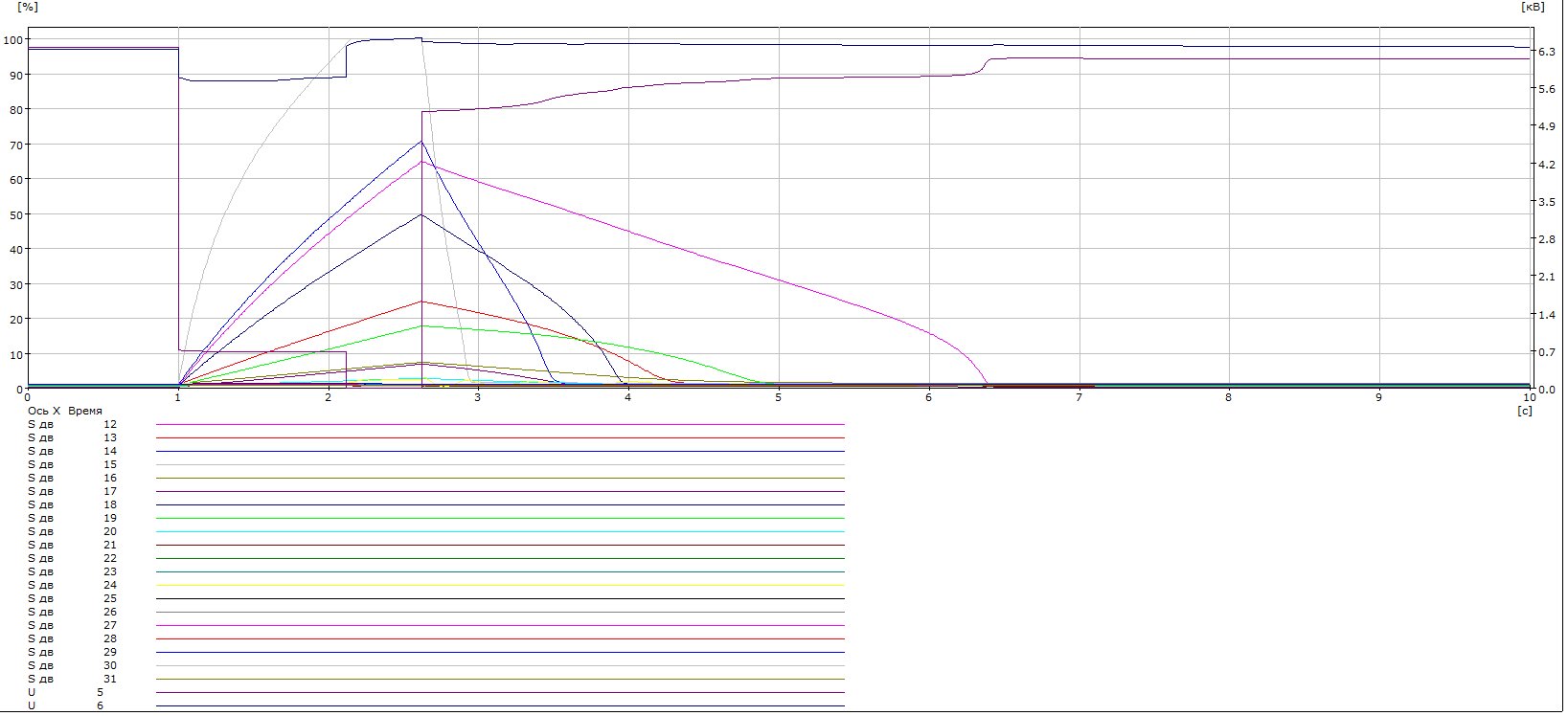The height and width of the screenshot is (716, 1568).
Task: Click the 50 tick on the percent axis
Action: pyautogui.click(x=15, y=214)
